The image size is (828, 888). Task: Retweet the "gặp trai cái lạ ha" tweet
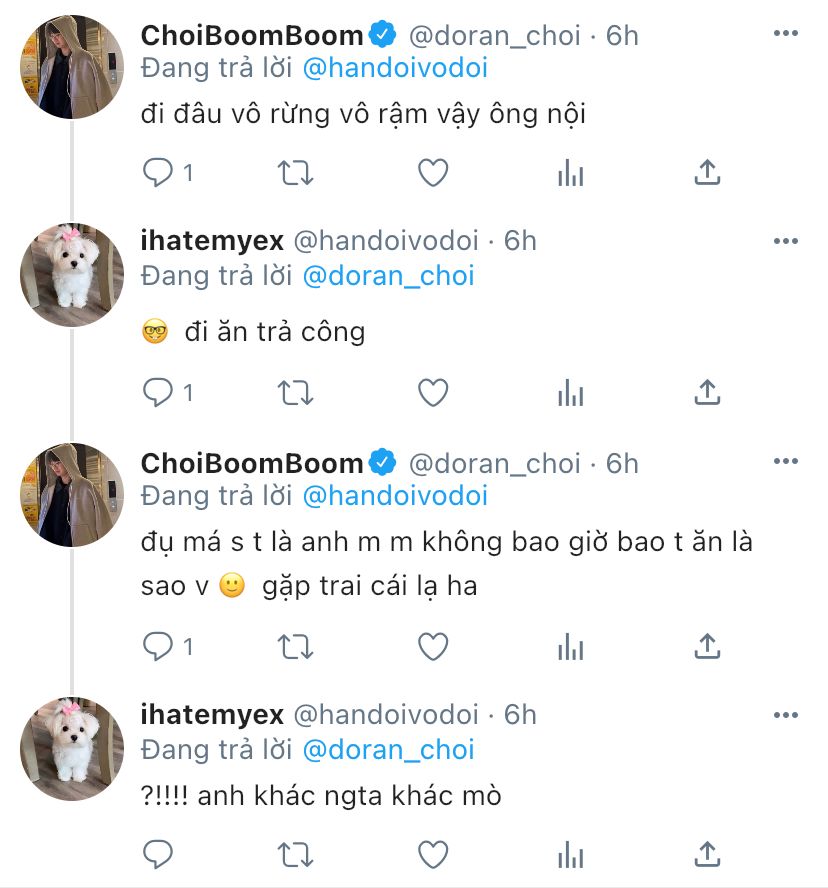[x=294, y=647]
